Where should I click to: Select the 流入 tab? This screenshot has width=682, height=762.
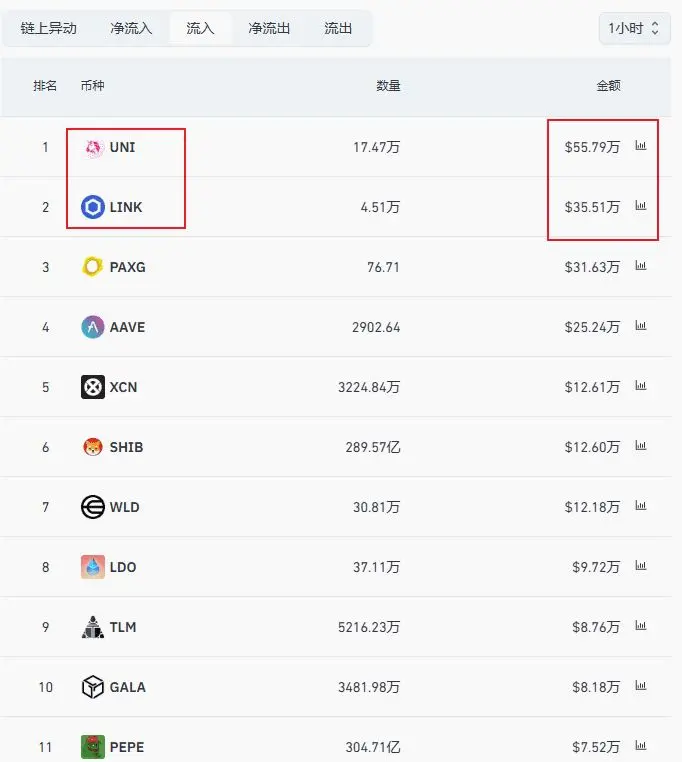coord(200,29)
